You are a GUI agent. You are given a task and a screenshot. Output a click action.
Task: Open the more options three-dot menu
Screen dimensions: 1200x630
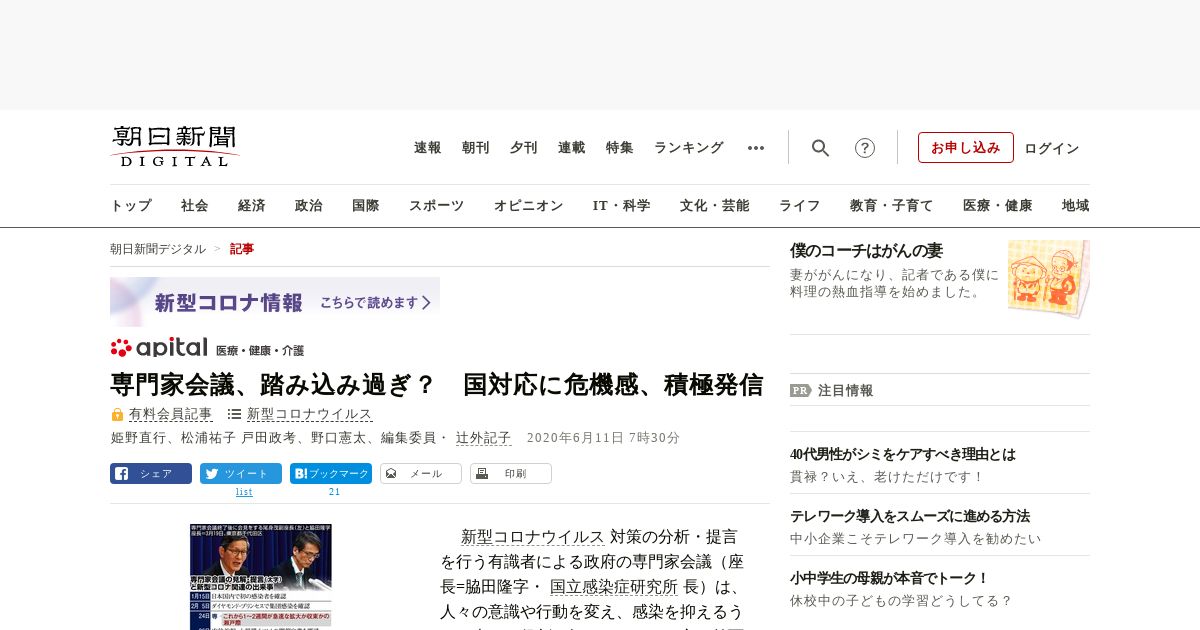(756, 148)
